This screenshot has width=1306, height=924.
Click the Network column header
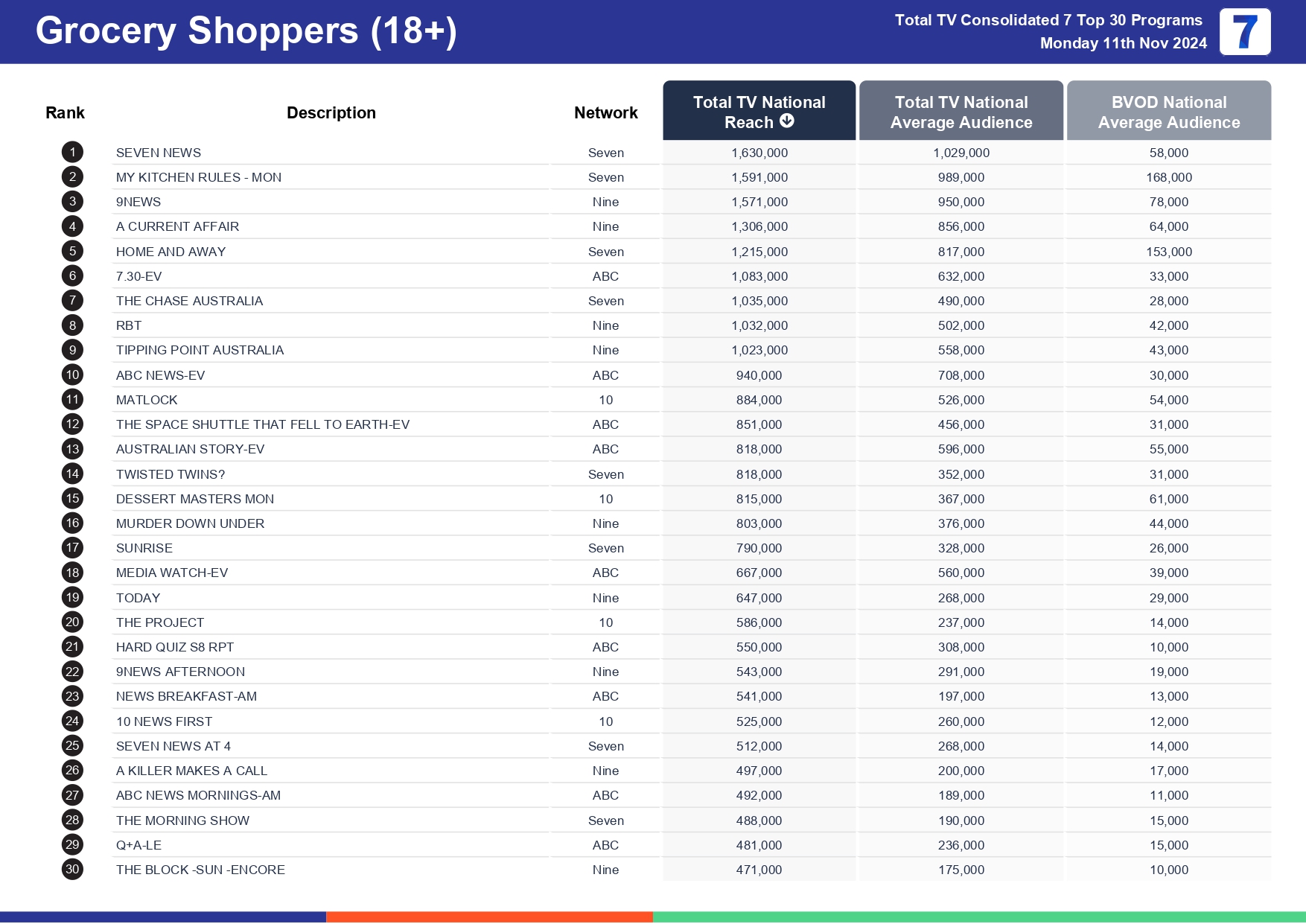(605, 112)
